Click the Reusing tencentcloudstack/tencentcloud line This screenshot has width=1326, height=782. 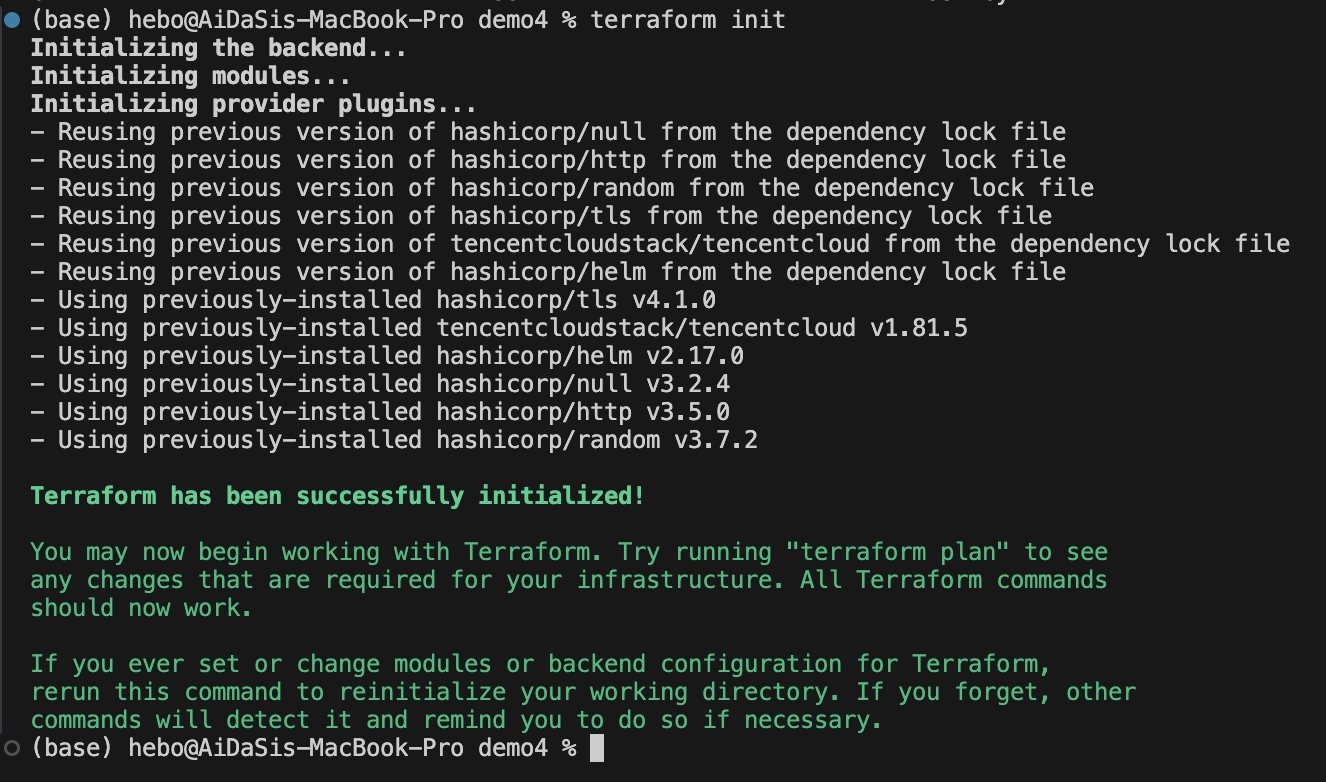(660, 244)
